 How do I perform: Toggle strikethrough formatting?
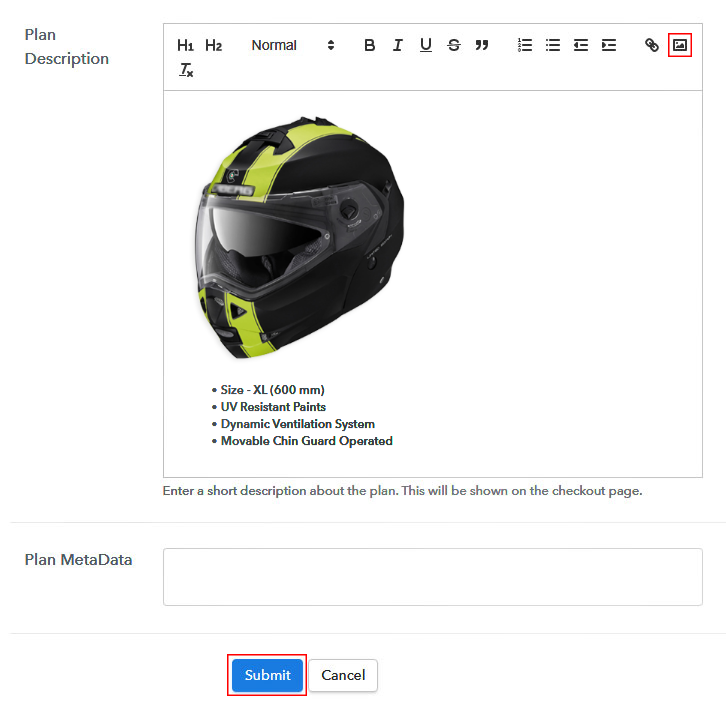(454, 45)
